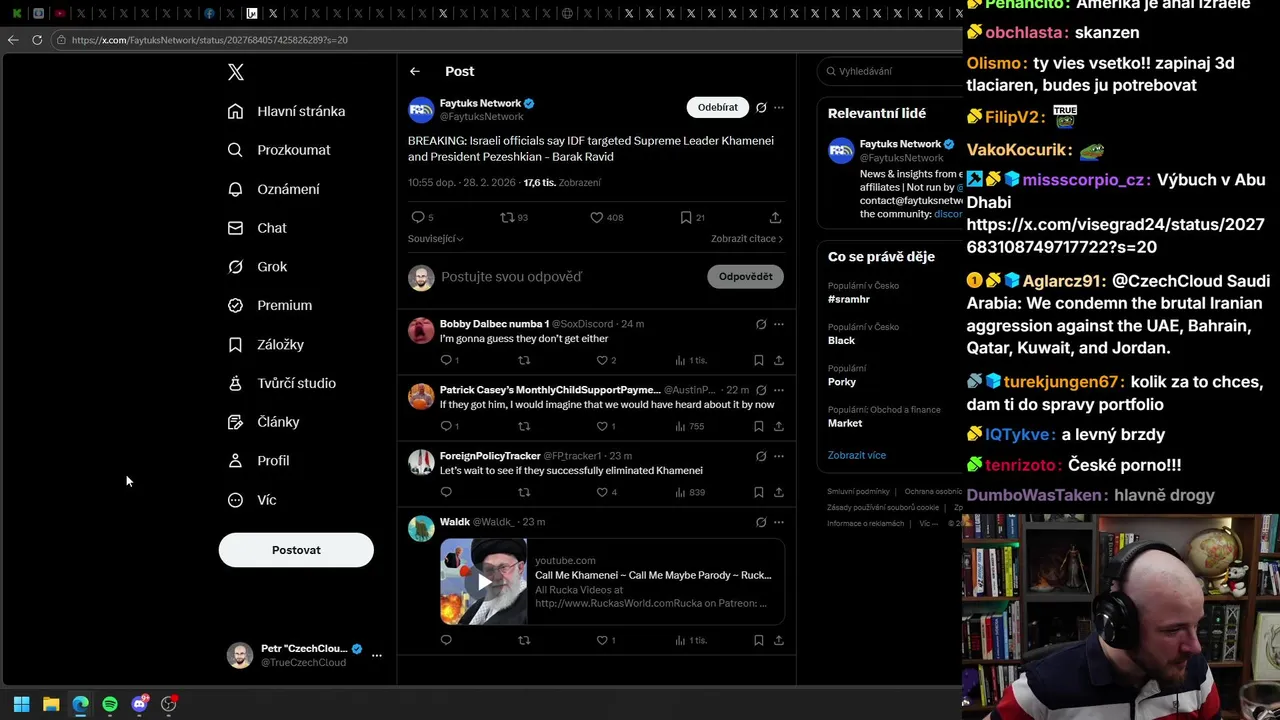Open the Víc more menu
Image resolution: width=1280 pixels, height=720 pixels.
click(x=252, y=500)
